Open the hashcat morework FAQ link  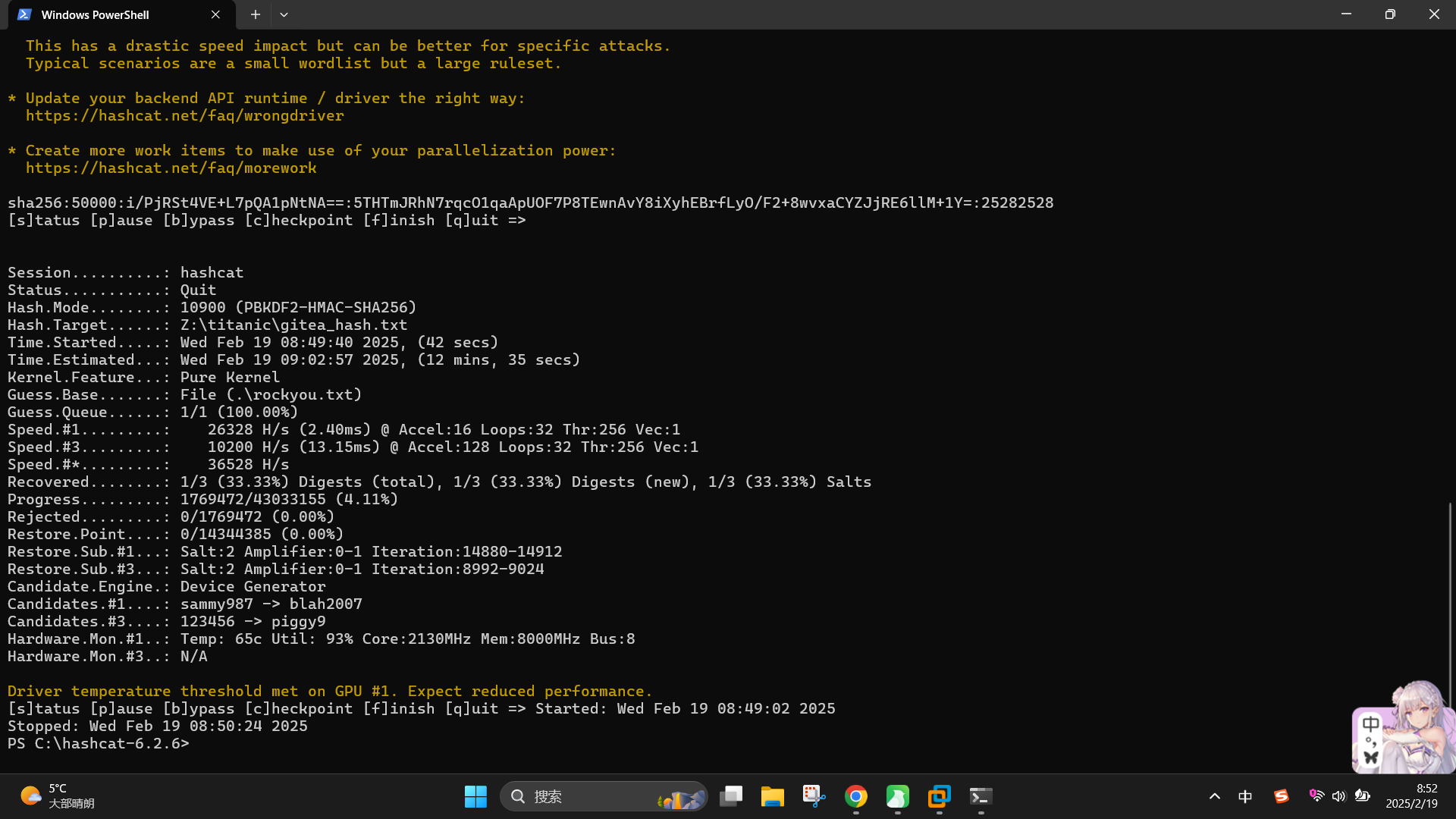coord(171,168)
